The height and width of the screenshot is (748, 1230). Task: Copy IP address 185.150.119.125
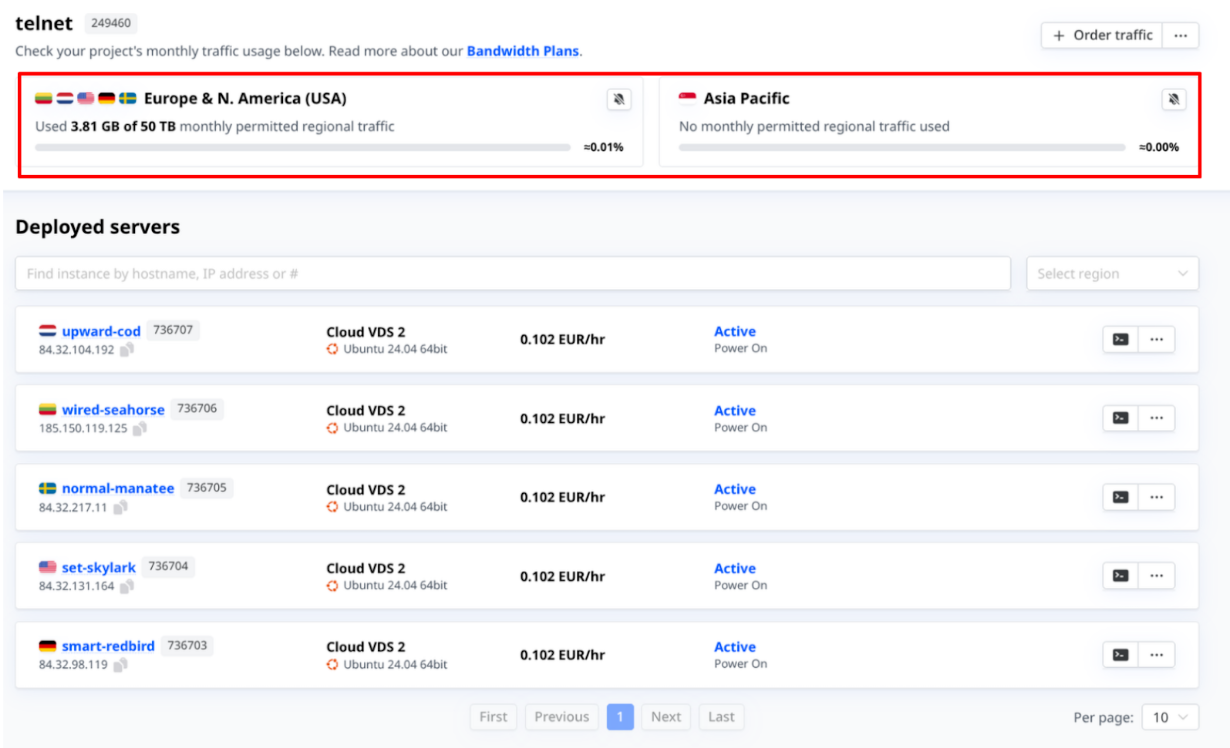pos(140,429)
